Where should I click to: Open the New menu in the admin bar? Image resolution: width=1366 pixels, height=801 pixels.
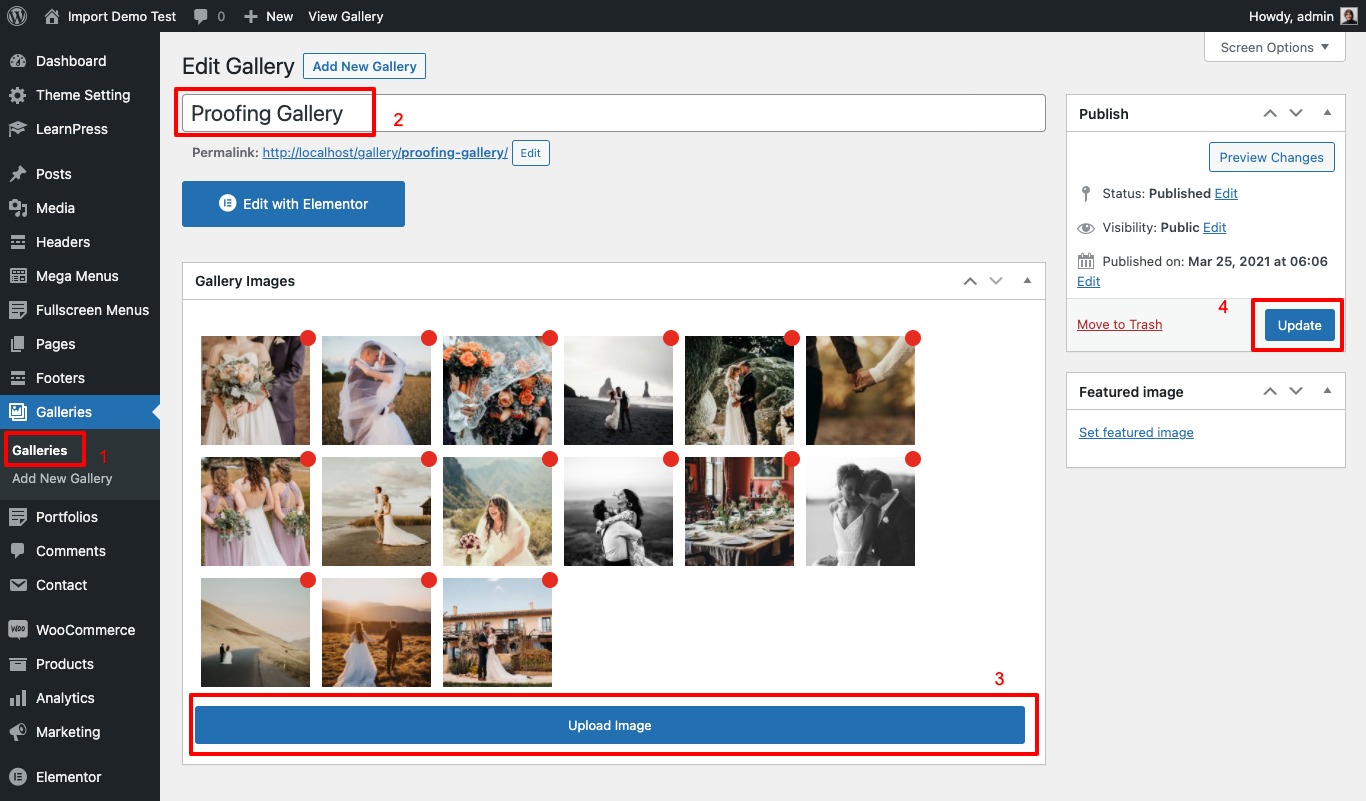coord(268,16)
